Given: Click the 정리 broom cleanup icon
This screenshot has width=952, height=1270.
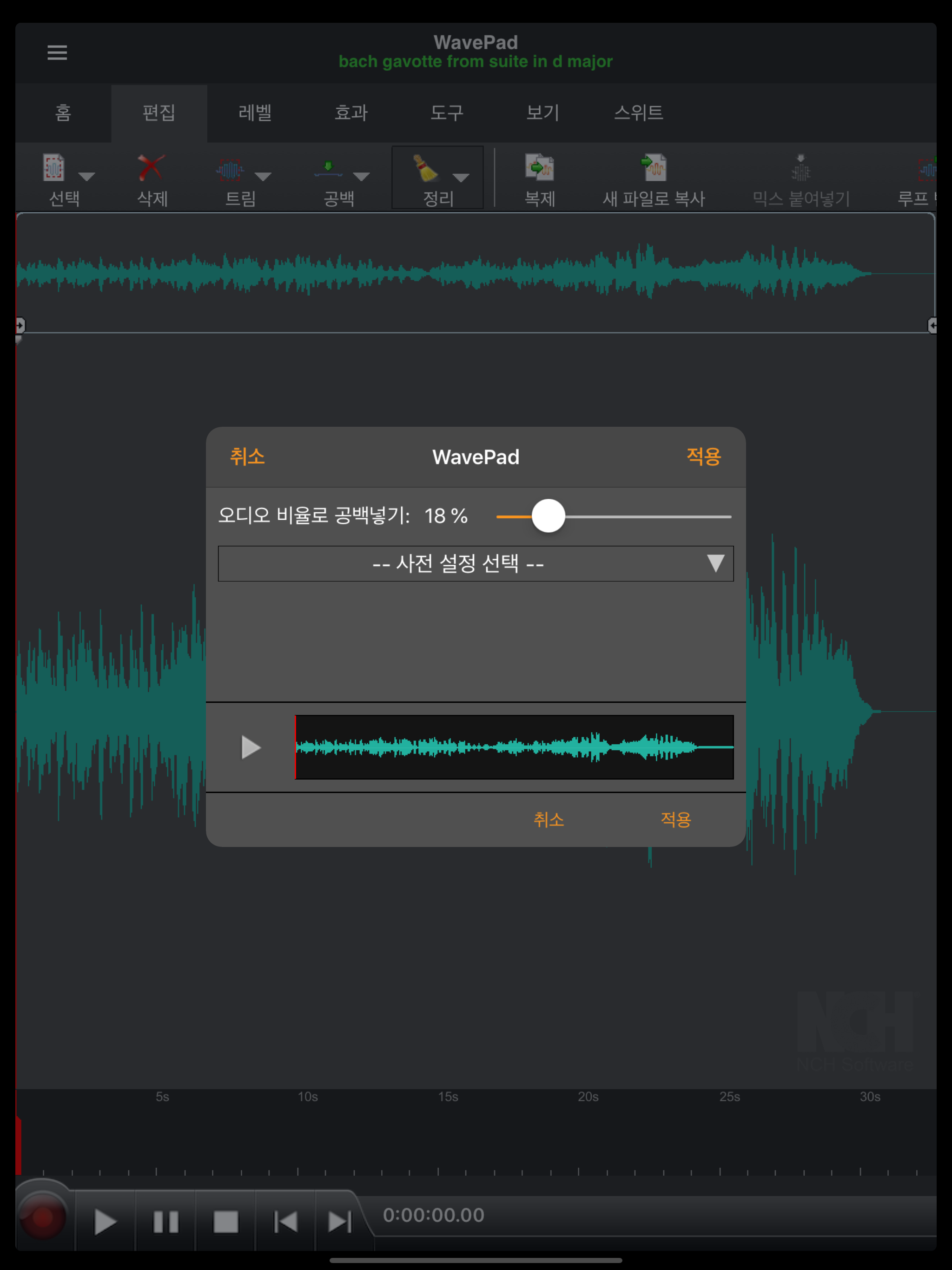Looking at the screenshot, I should coord(426,168).
